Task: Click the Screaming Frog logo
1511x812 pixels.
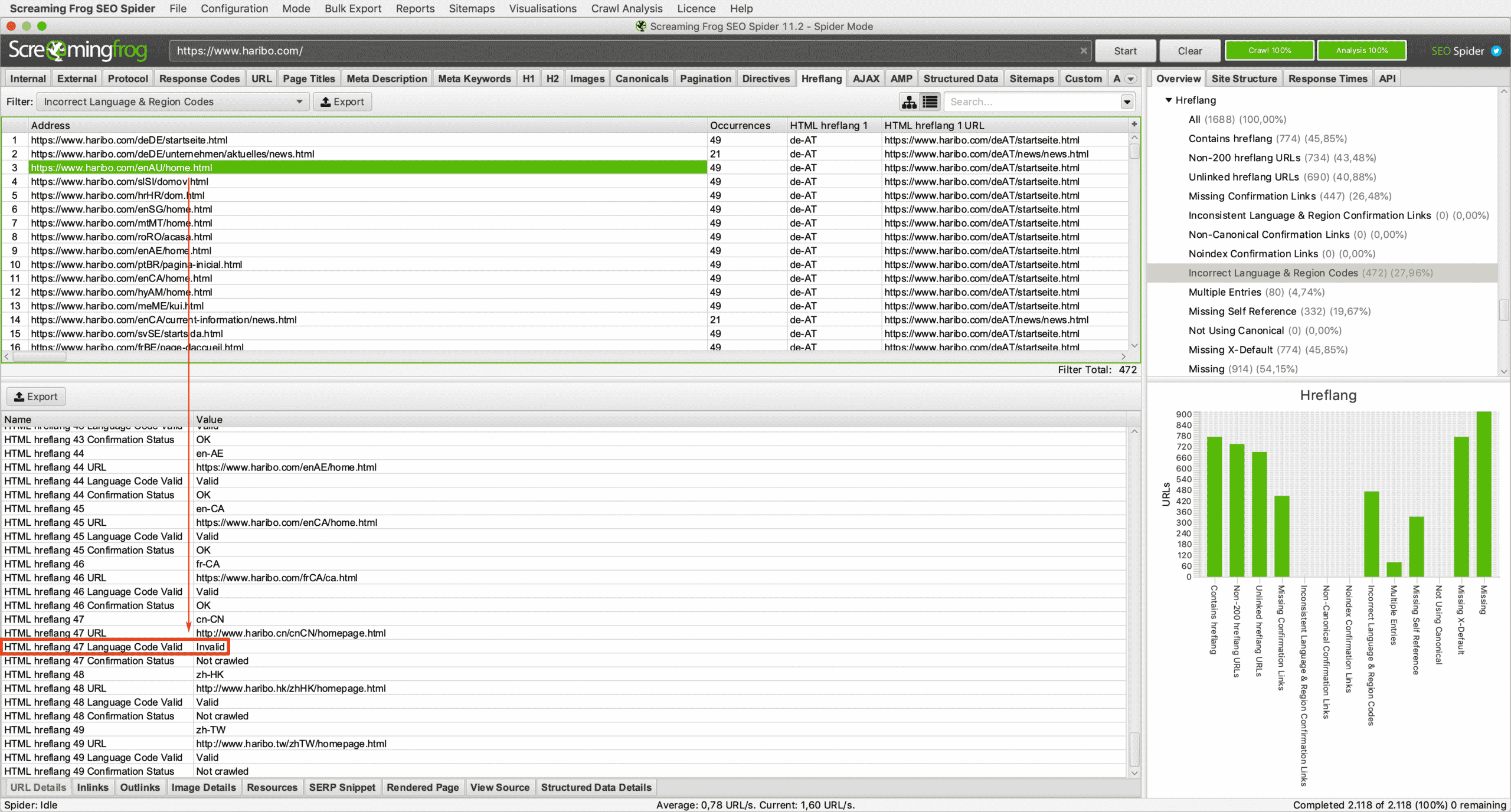Action: click(78, 51)
